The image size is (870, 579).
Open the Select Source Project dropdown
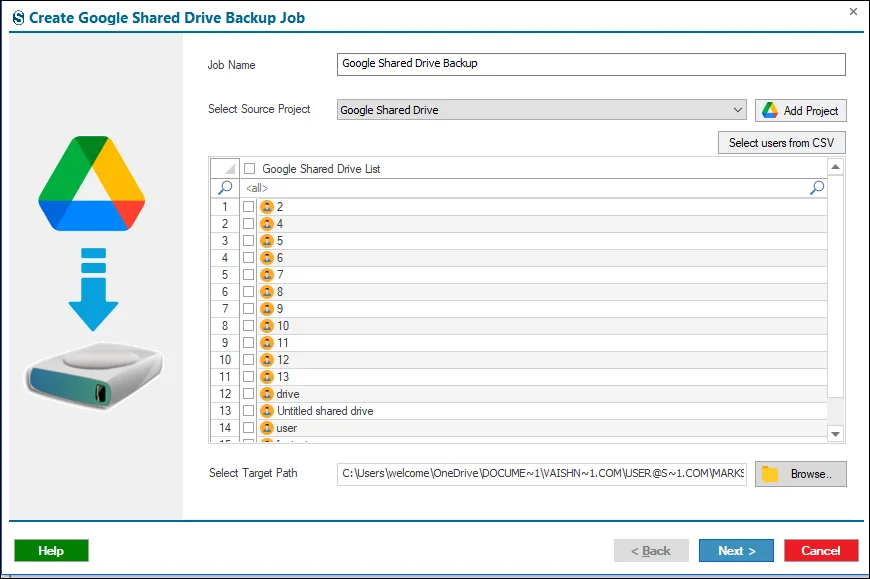[x=542, y=110]
